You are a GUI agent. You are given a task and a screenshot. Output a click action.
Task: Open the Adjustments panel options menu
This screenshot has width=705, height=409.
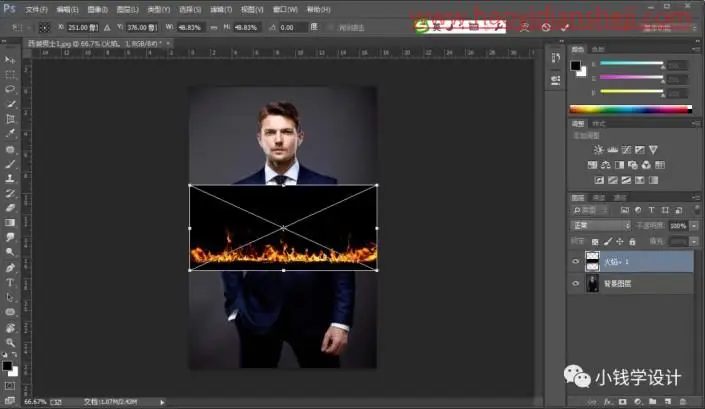[x=696, y=123]
